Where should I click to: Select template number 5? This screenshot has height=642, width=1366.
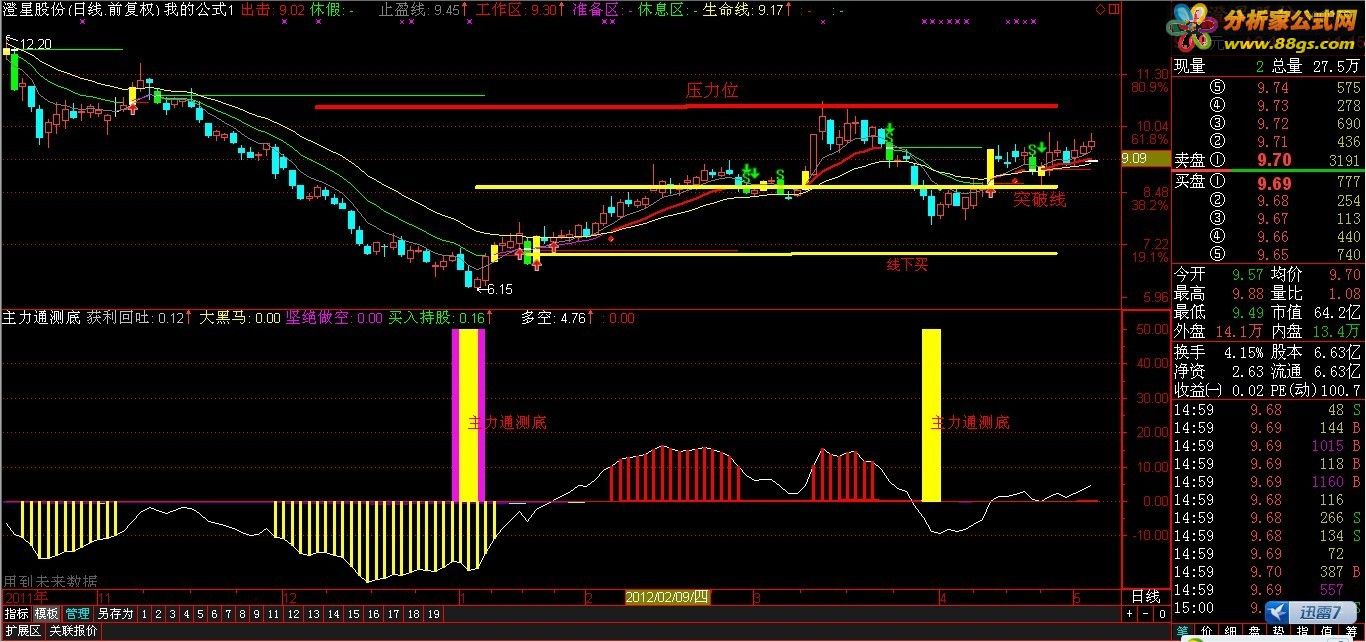(x=200, y=614)
